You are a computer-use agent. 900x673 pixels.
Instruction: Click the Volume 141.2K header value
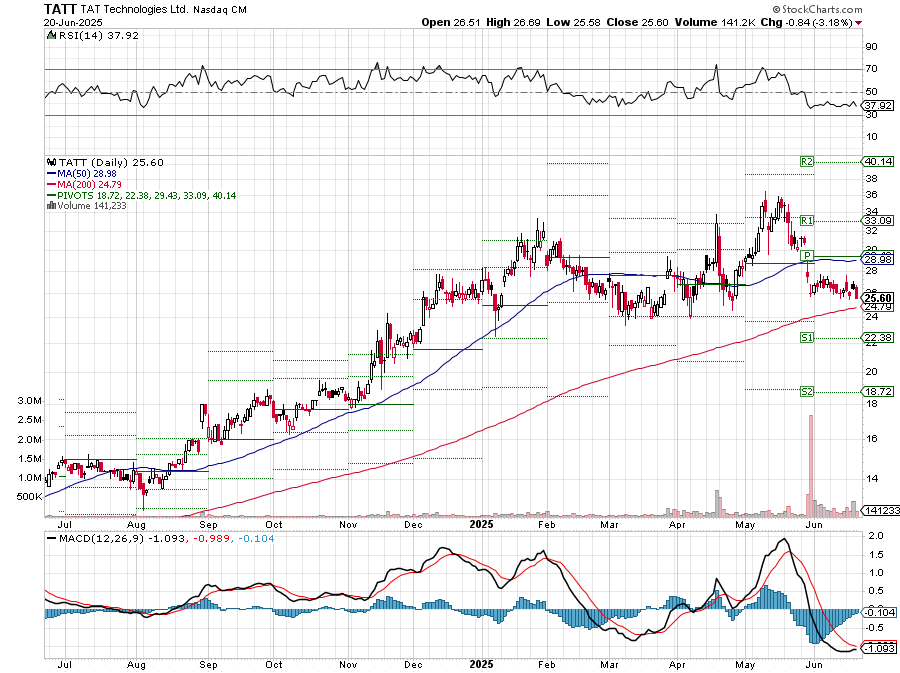pyautogui.click(x=715, y=22)
